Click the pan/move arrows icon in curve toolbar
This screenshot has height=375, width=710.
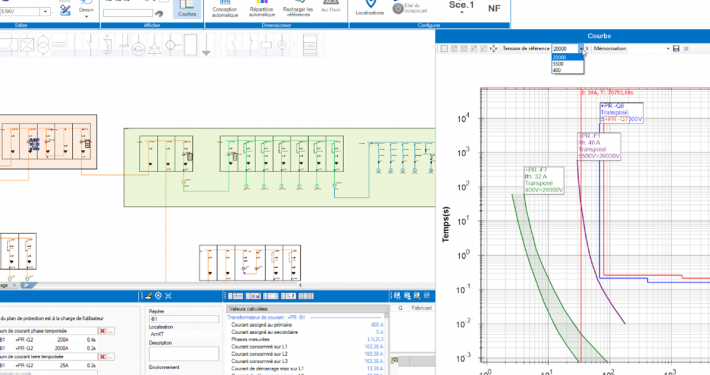(494, 48)
